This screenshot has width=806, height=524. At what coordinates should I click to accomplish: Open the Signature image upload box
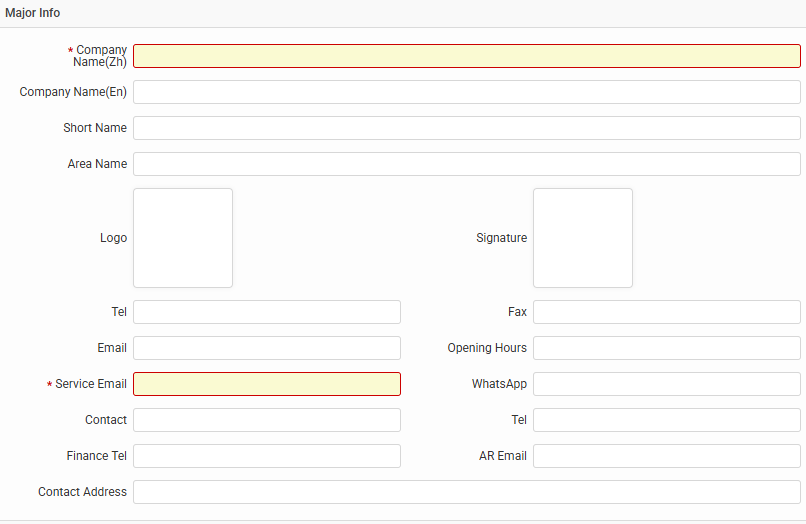[x=583, y=238]
